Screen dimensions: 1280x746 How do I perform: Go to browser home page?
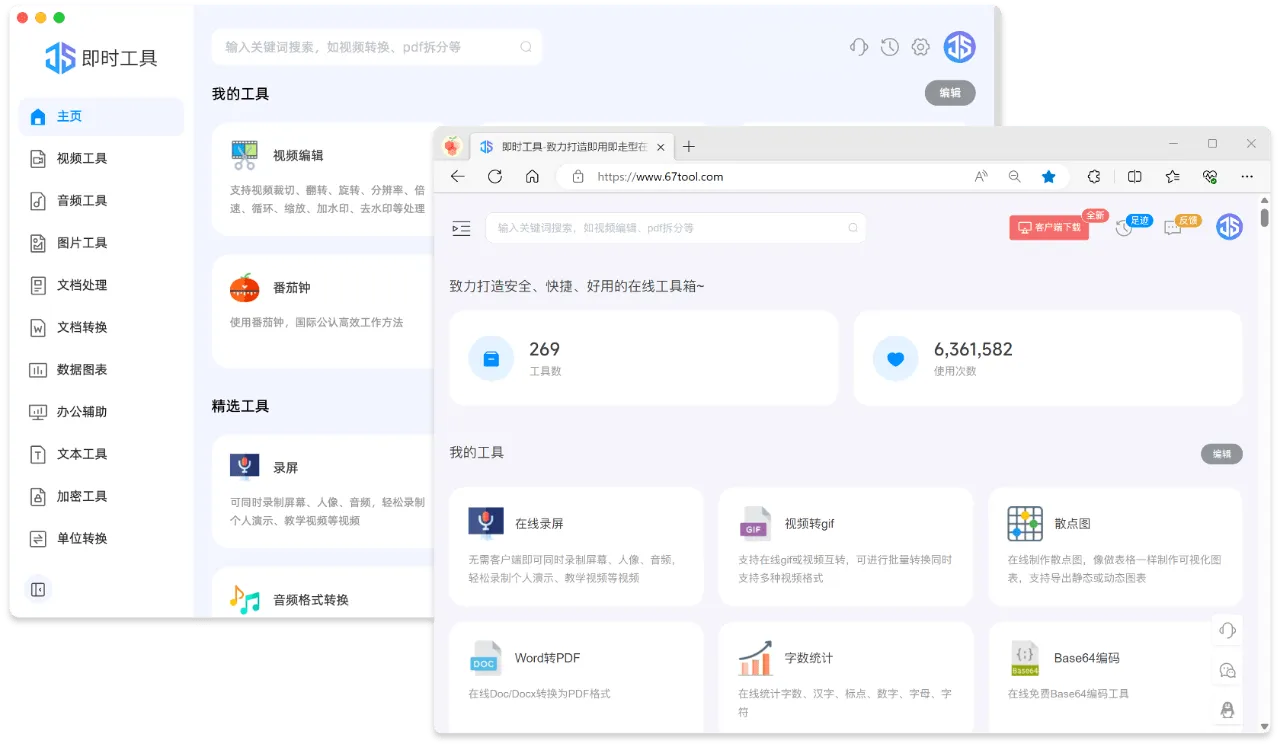tap(532, 177)
